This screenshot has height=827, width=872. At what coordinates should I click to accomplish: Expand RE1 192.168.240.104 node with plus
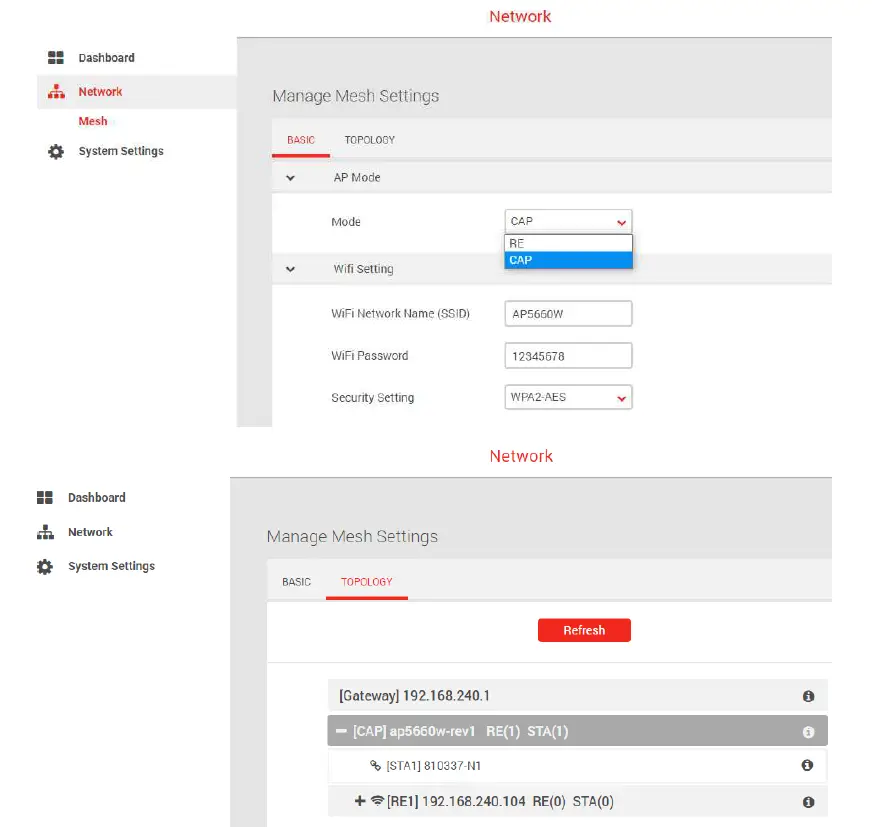tap(360, 801)
